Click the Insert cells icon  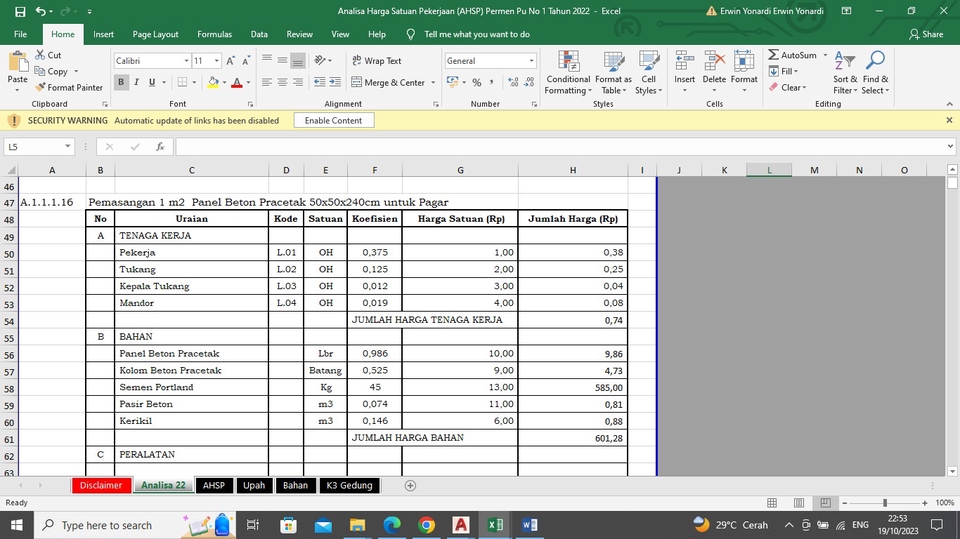click(x=684, y=61)
